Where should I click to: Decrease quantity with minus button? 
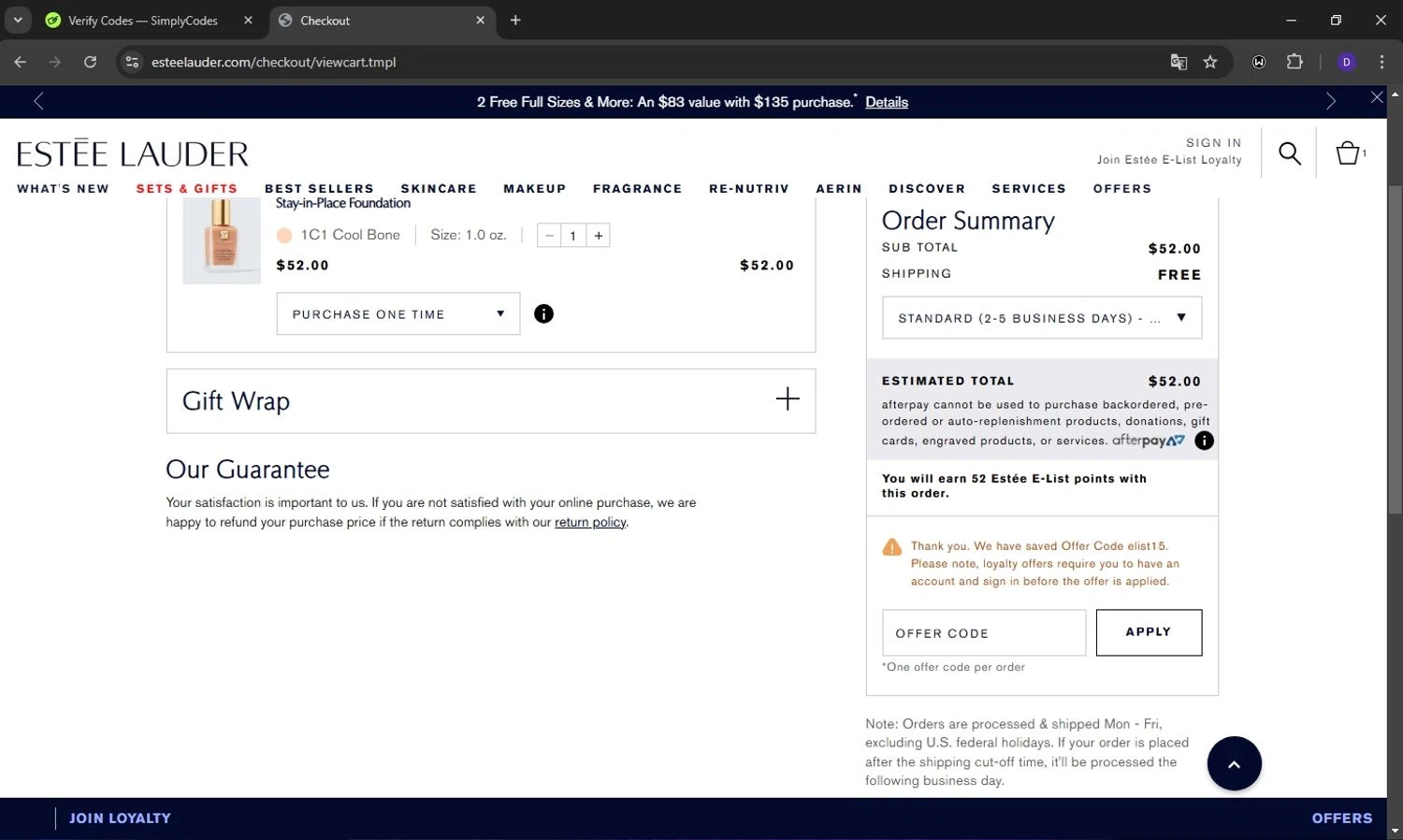tap(550, 235)
